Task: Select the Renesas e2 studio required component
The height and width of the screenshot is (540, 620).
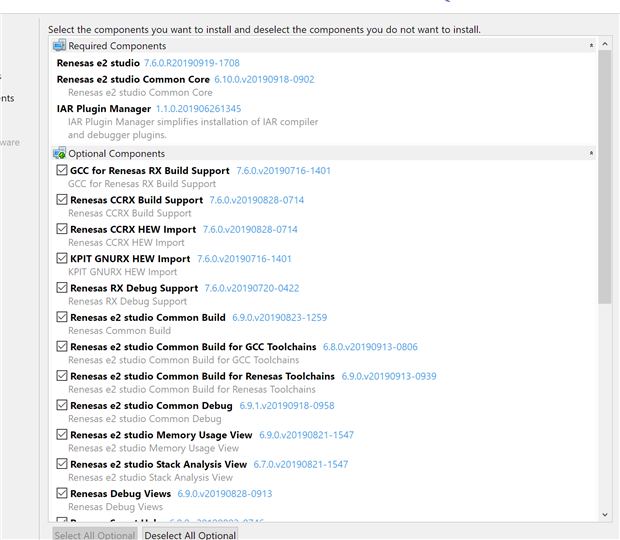Action: pyautogui.click(x=98, y=63)
